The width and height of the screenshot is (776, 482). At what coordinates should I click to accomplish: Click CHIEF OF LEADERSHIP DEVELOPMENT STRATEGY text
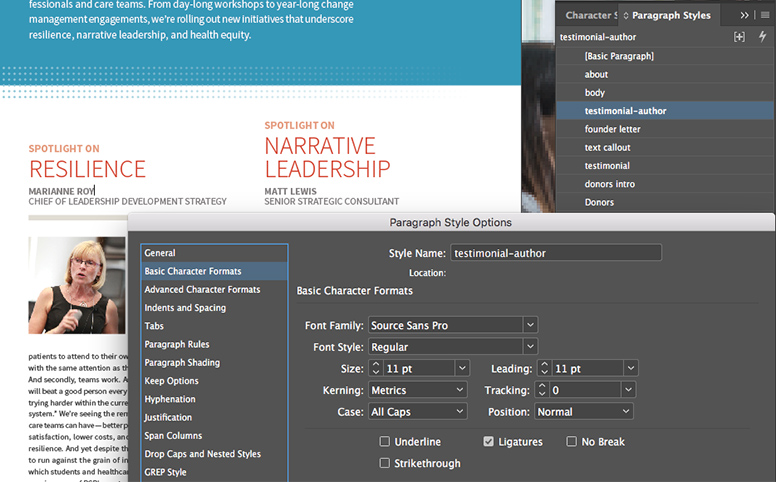coord(128,201)
